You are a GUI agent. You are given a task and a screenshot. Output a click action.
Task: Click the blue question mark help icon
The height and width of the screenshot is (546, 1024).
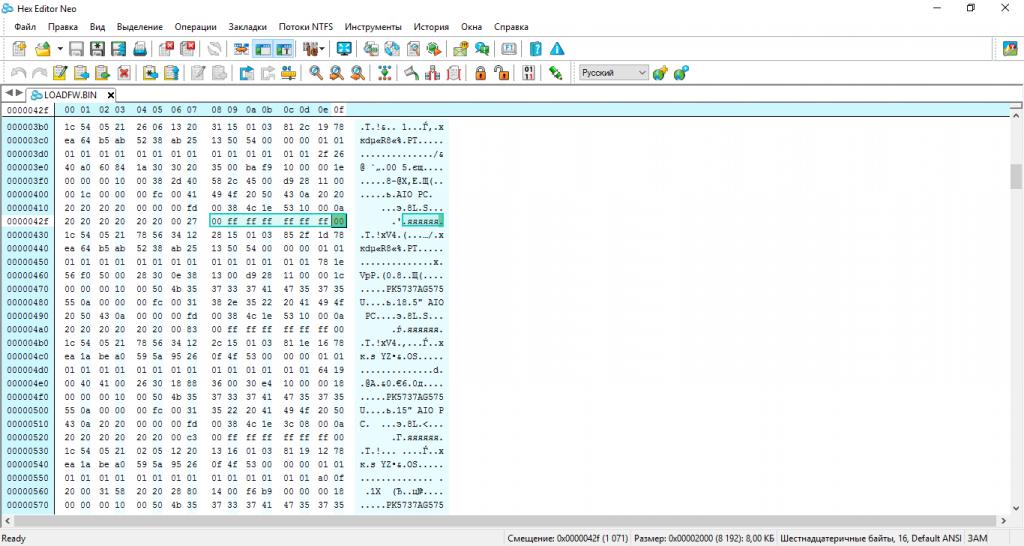pos(536,49)
